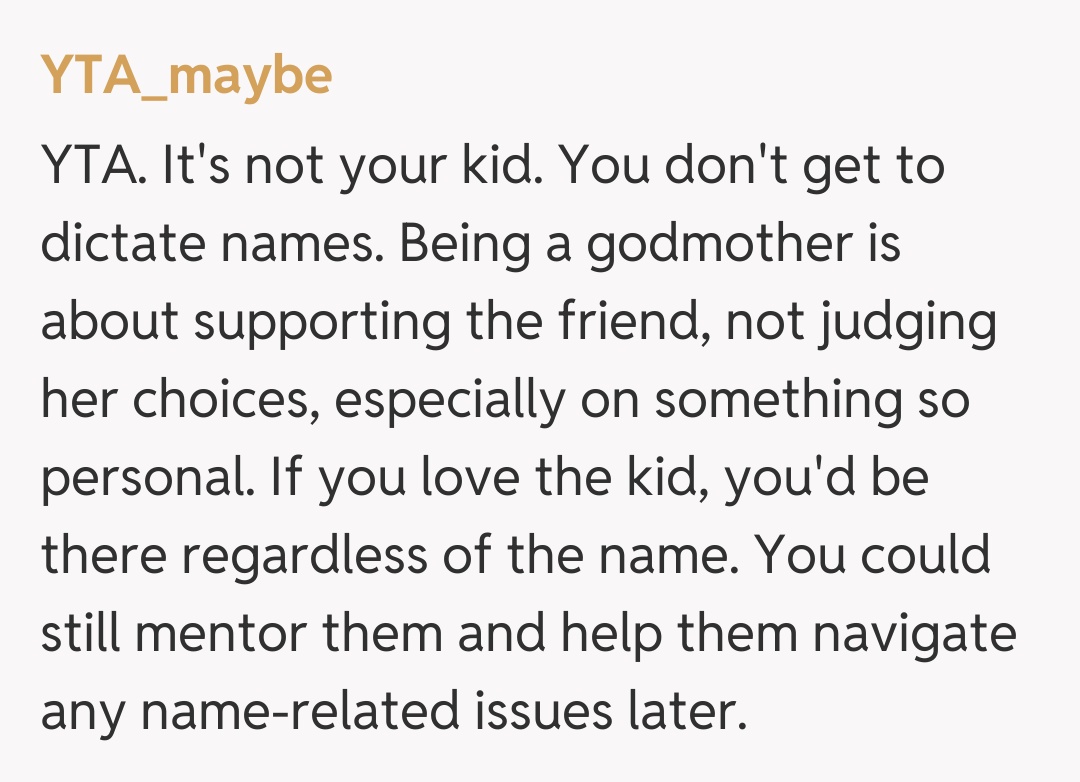Viewport: 1080px width, 782px height.
Task: Click the word "personal." in the comment
Action: click(146, 479)
